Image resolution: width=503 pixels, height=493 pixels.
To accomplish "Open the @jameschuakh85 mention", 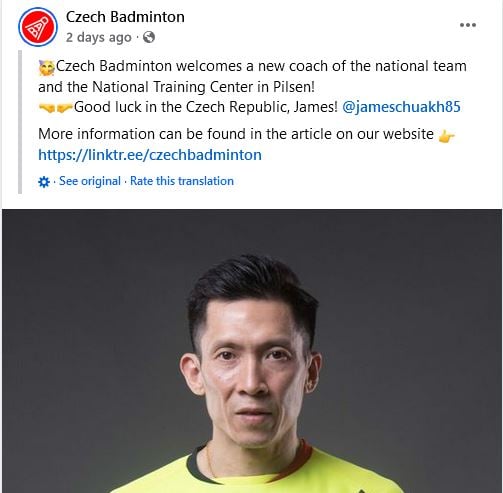I will tap(401, 107).
